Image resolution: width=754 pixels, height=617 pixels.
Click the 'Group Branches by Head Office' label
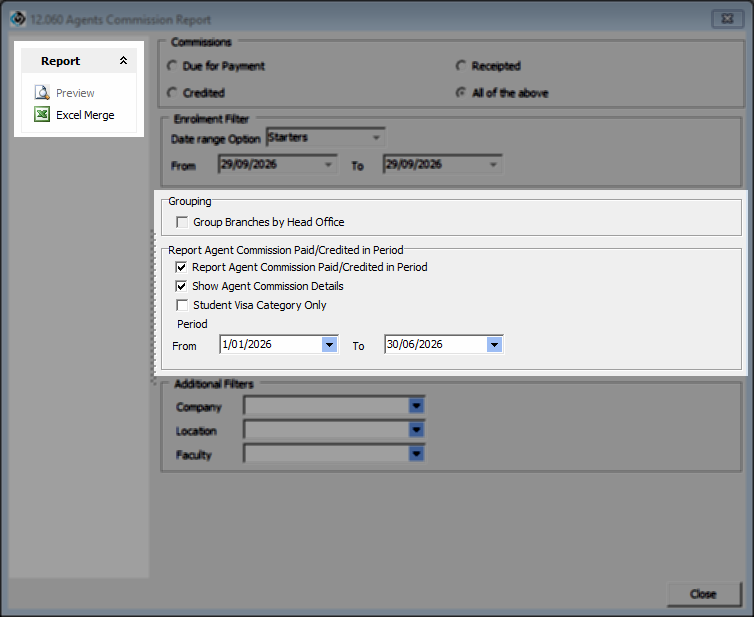pos(269,222)
